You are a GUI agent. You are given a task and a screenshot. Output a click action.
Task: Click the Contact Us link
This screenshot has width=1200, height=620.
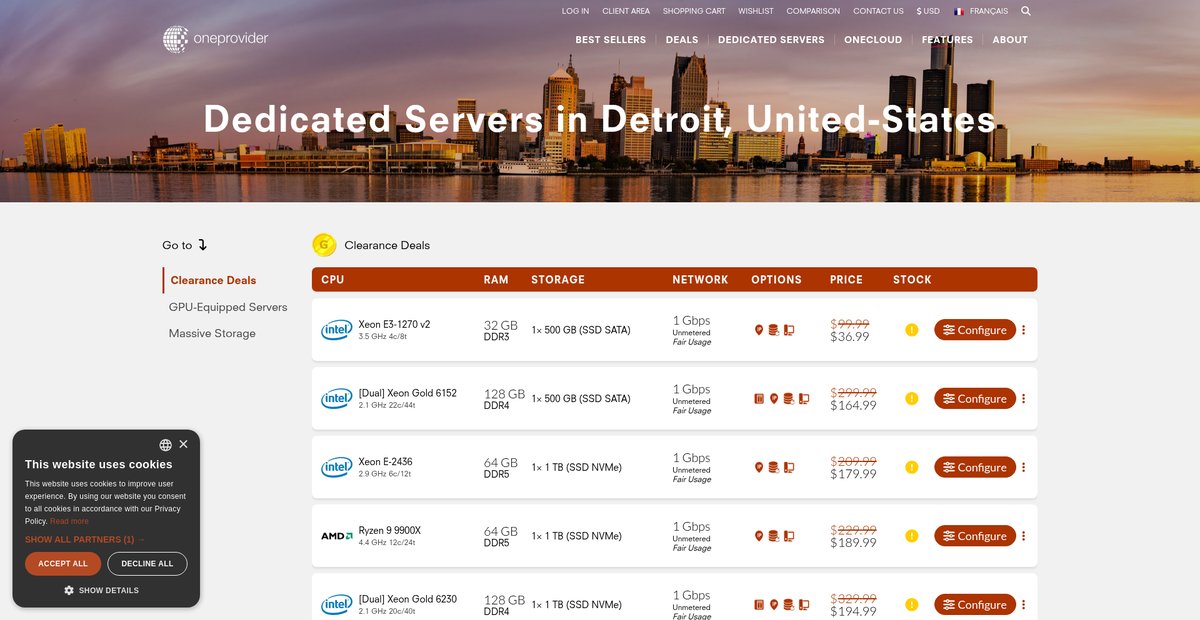click(878, 11)
